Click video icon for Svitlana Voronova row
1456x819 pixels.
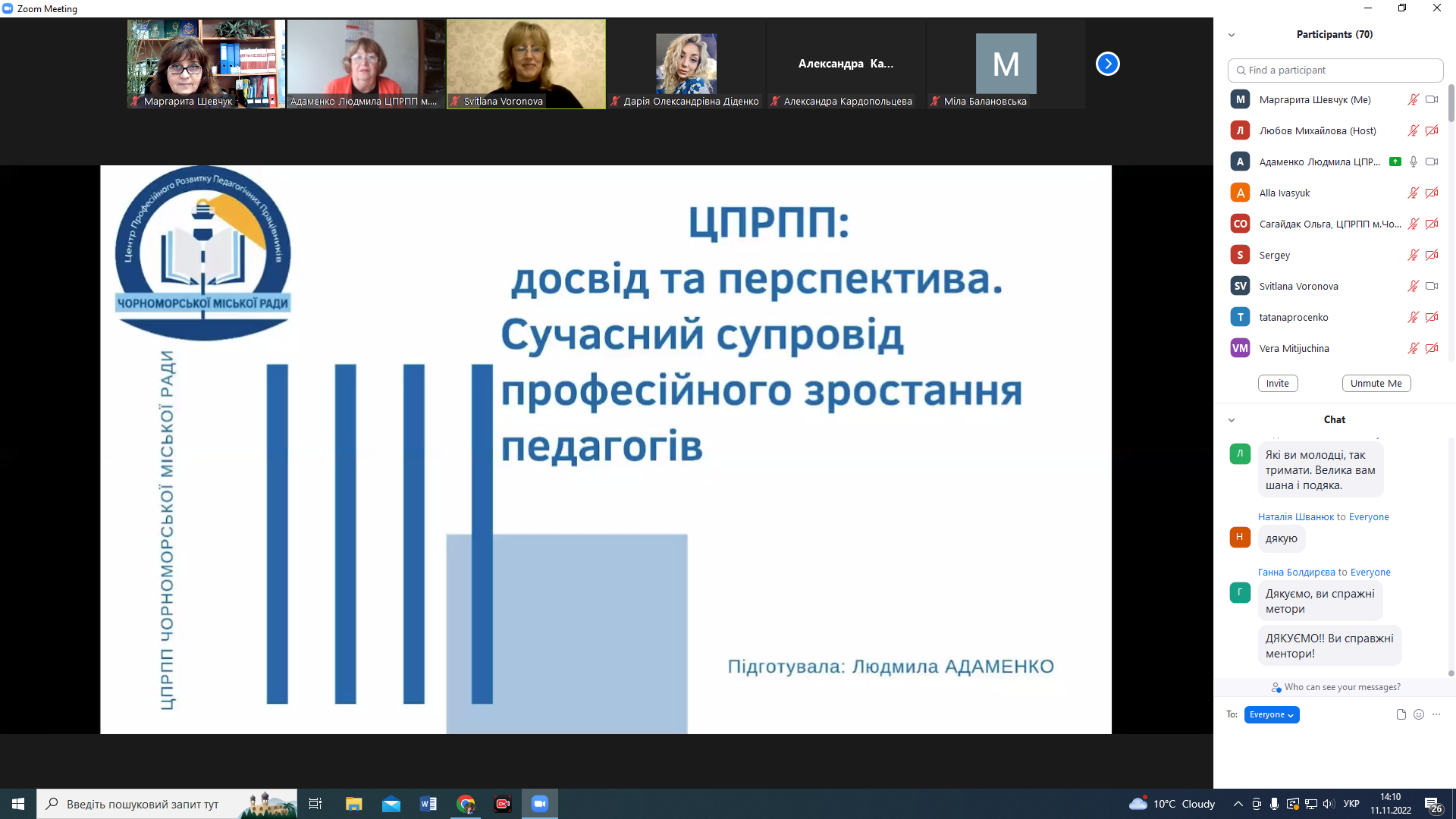click(1432, 286)
